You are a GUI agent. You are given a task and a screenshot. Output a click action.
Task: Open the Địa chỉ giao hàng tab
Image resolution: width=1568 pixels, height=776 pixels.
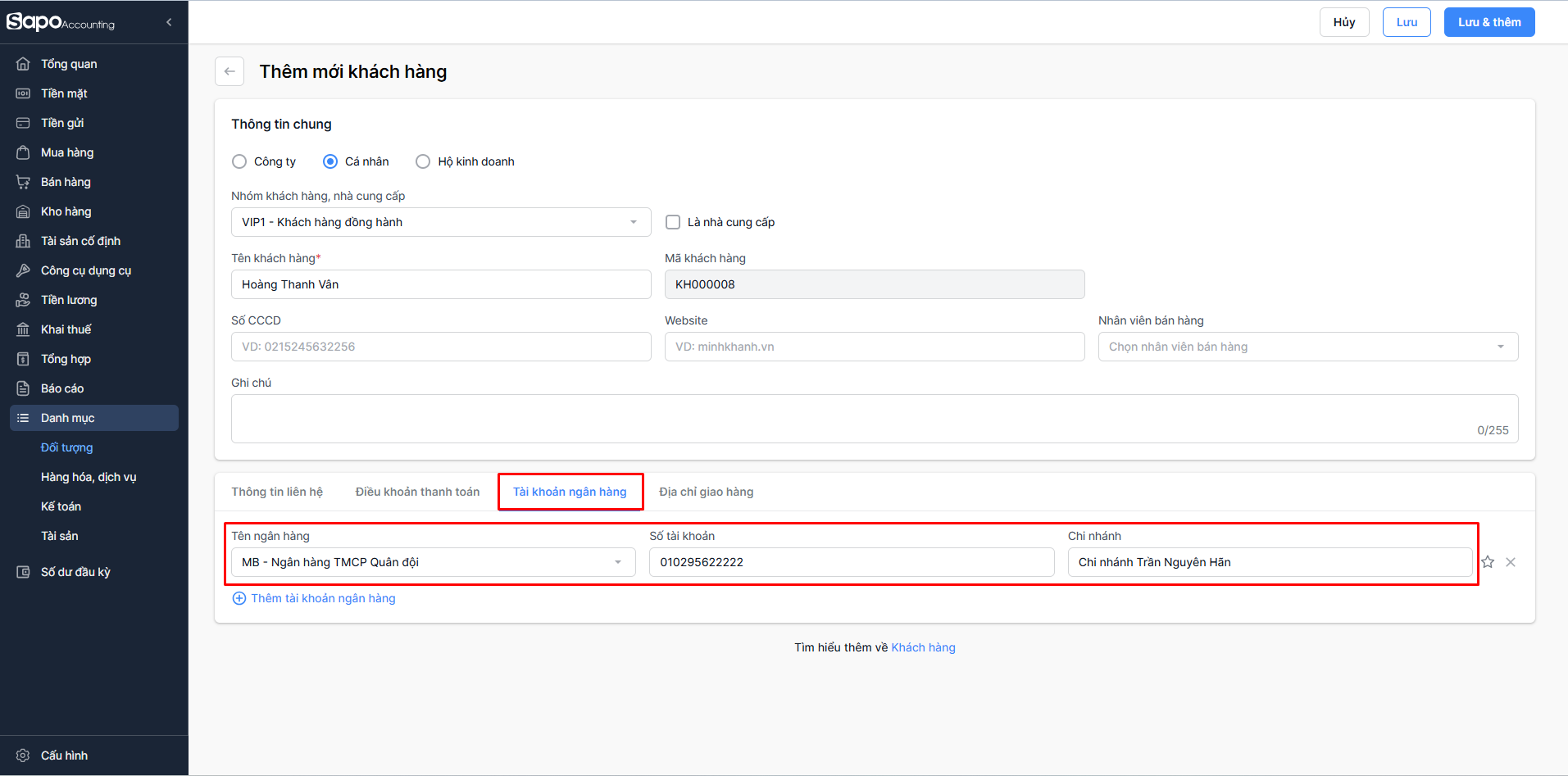tap(706, 492)
